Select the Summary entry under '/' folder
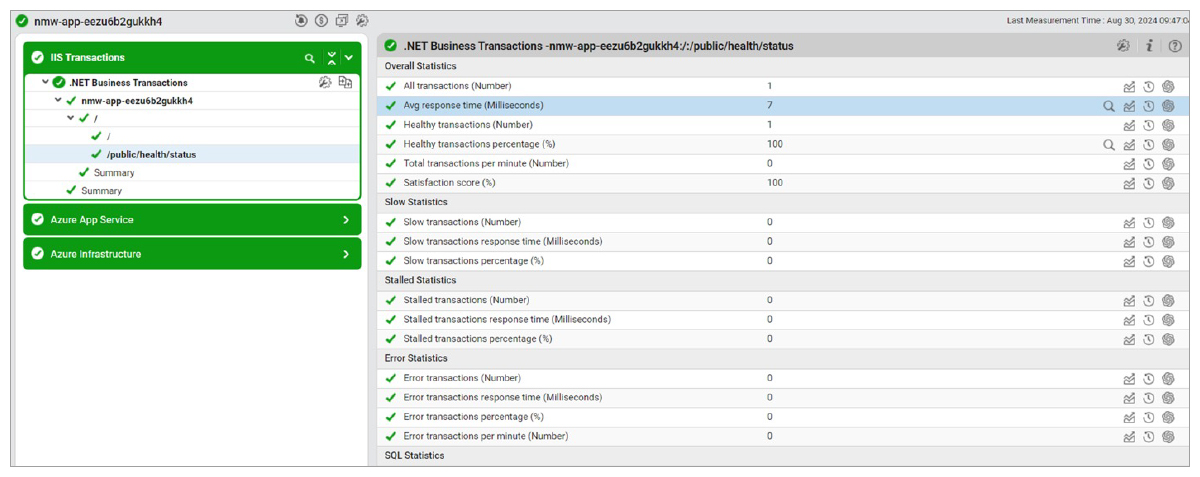This screenshot has width=1200, height=477. [114, 173]
